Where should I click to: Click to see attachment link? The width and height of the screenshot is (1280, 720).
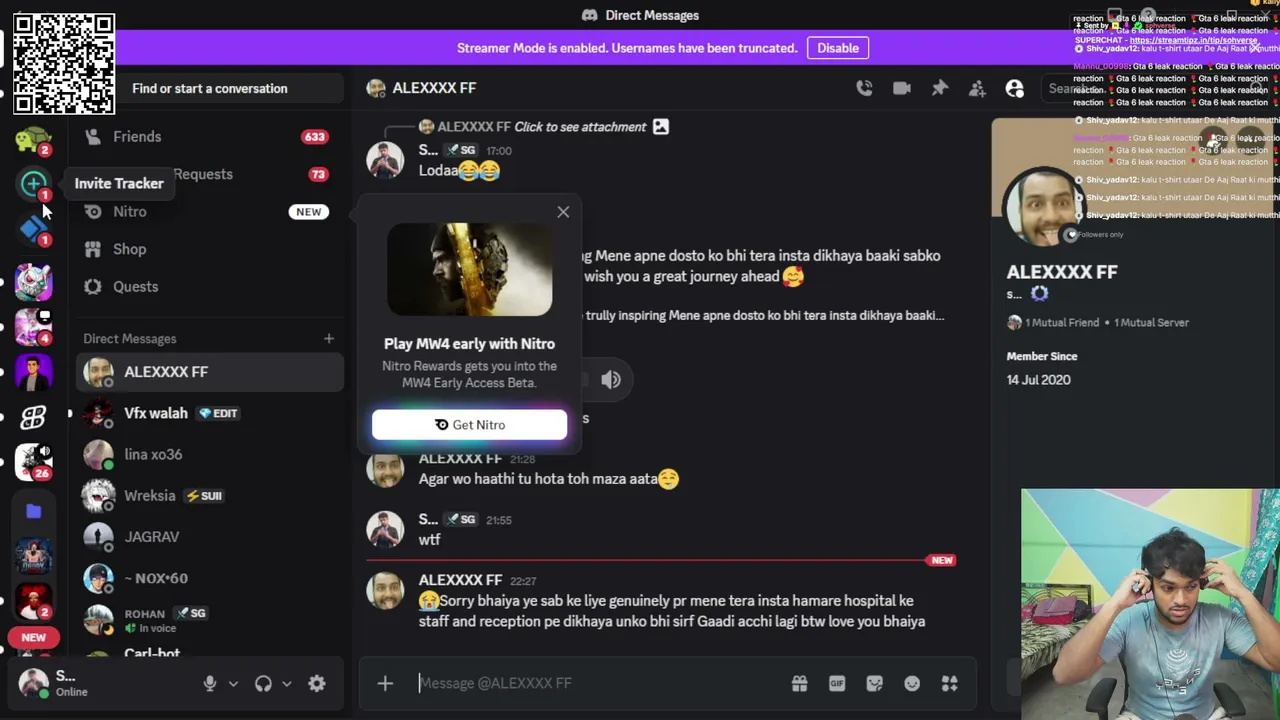click(x=580, y=127)
